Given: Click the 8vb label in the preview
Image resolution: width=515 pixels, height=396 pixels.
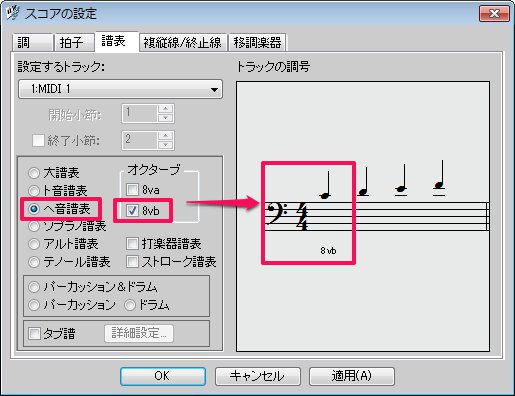Looking at the screenshot, I should 328,251.
